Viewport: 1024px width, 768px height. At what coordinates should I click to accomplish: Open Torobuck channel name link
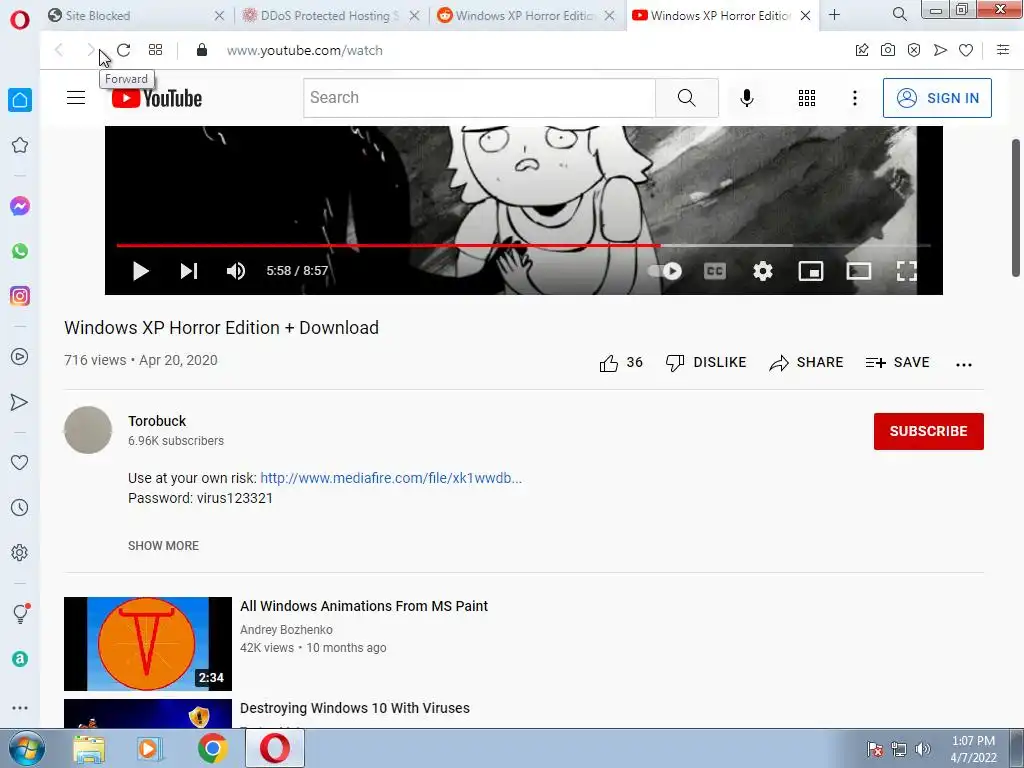[157, 421]
